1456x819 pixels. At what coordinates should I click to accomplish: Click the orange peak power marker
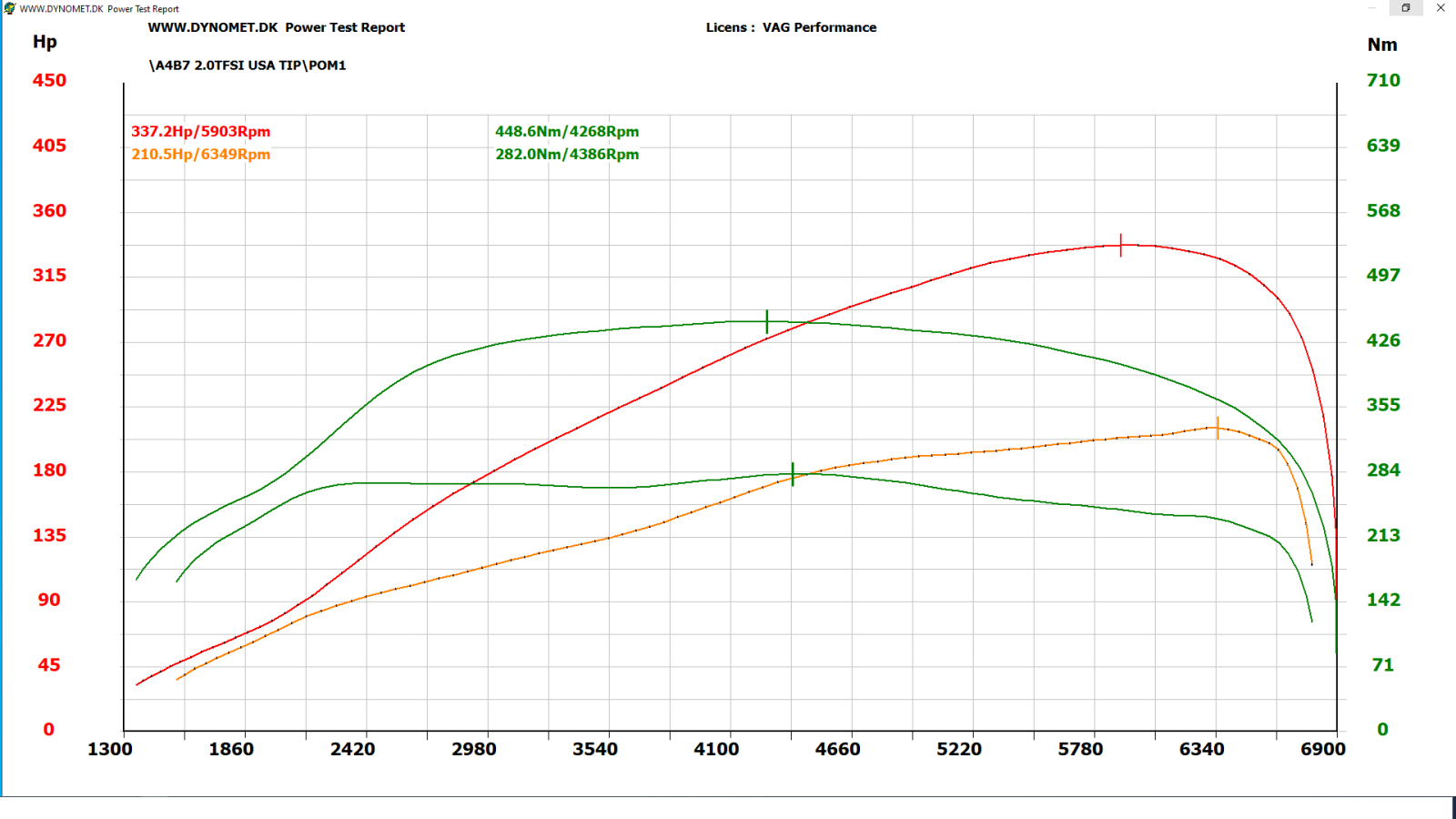point(1218,428)
